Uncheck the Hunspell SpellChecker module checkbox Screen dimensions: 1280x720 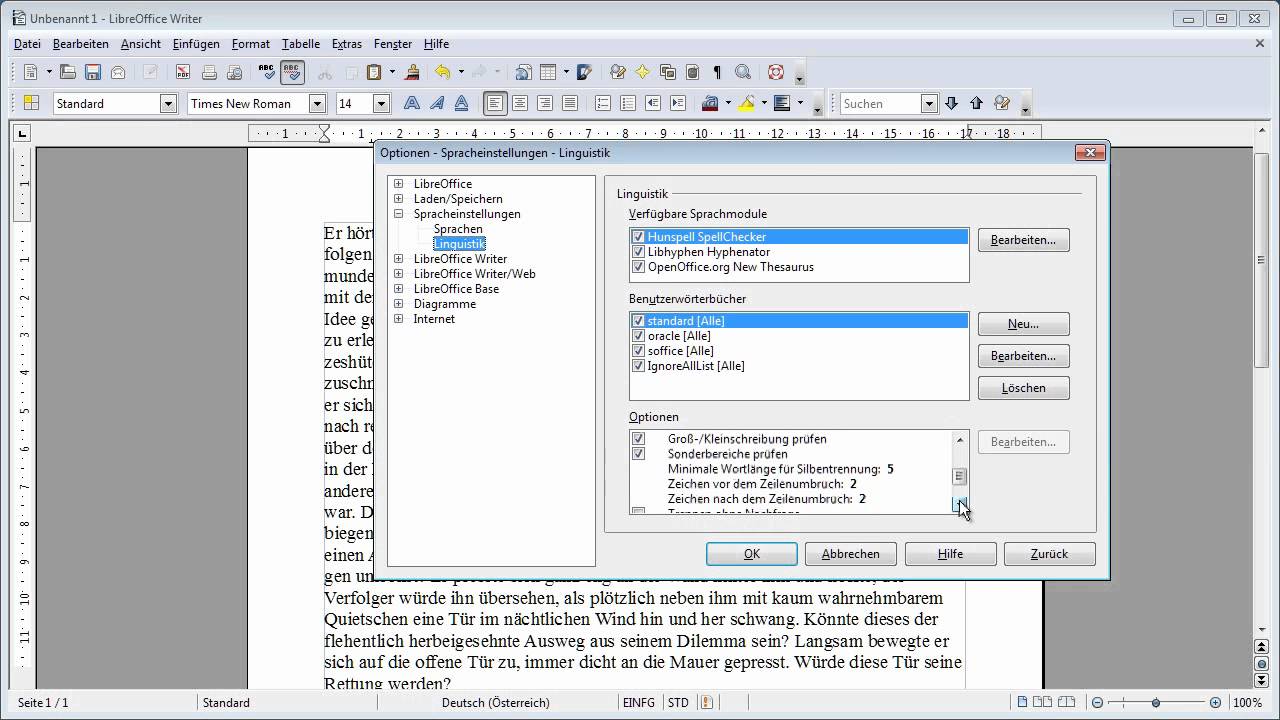[x=639, y=237]
